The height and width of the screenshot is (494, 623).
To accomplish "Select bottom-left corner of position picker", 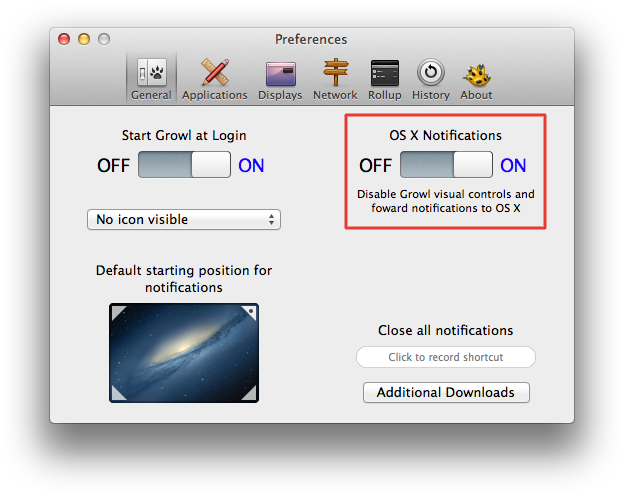I will pyautogui.click(x=118, y=393).
